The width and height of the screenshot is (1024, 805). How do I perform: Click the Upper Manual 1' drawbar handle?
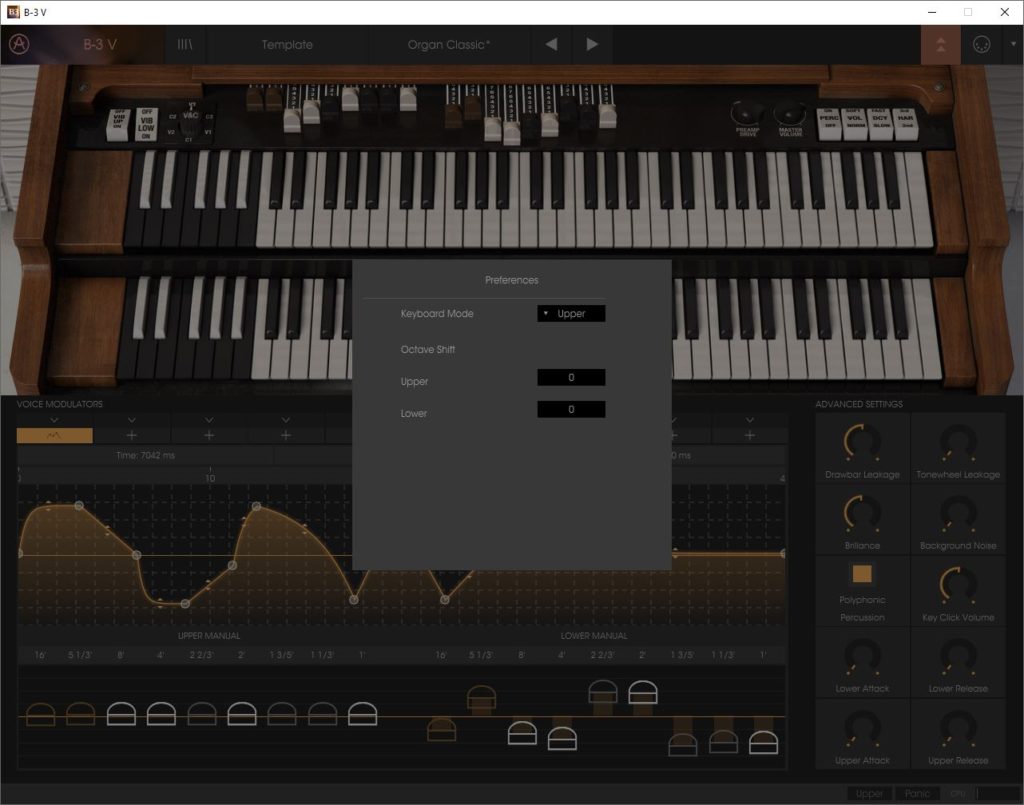362,714
